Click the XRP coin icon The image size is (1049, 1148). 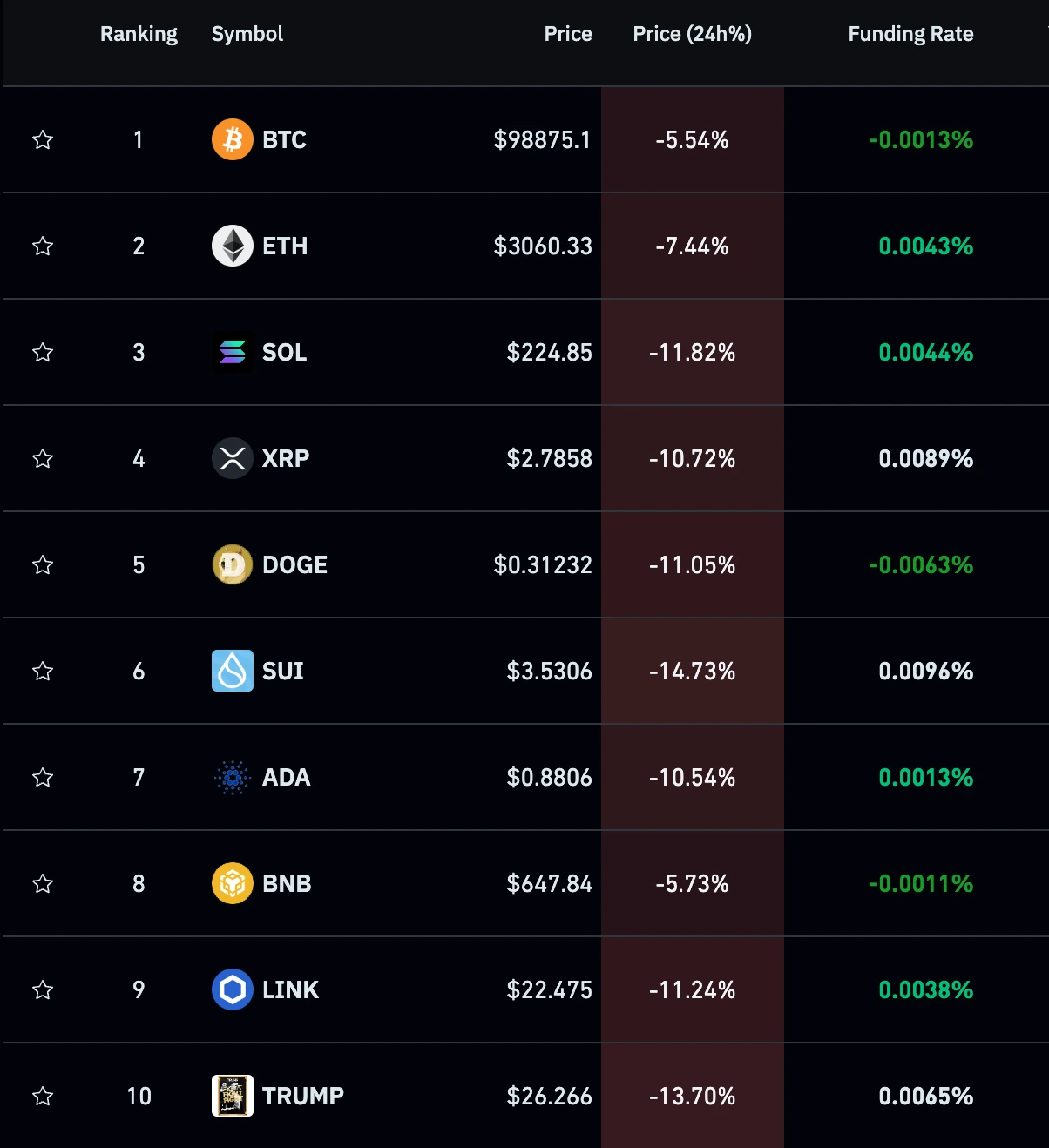(233, 458)
